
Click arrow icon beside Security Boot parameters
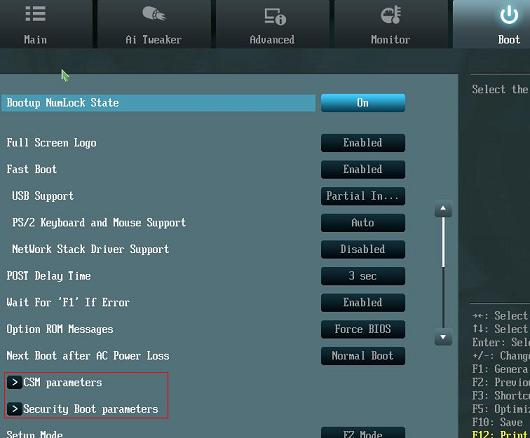[x=15, y=409]
